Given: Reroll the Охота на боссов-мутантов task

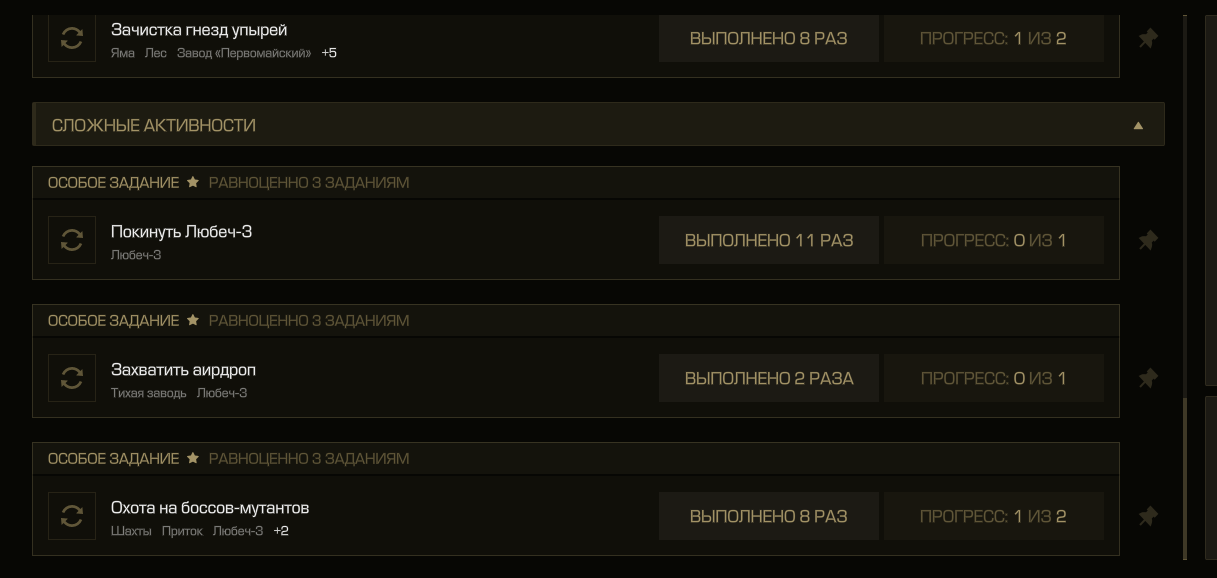Looking at the screenshot, I should click(72, 516).
